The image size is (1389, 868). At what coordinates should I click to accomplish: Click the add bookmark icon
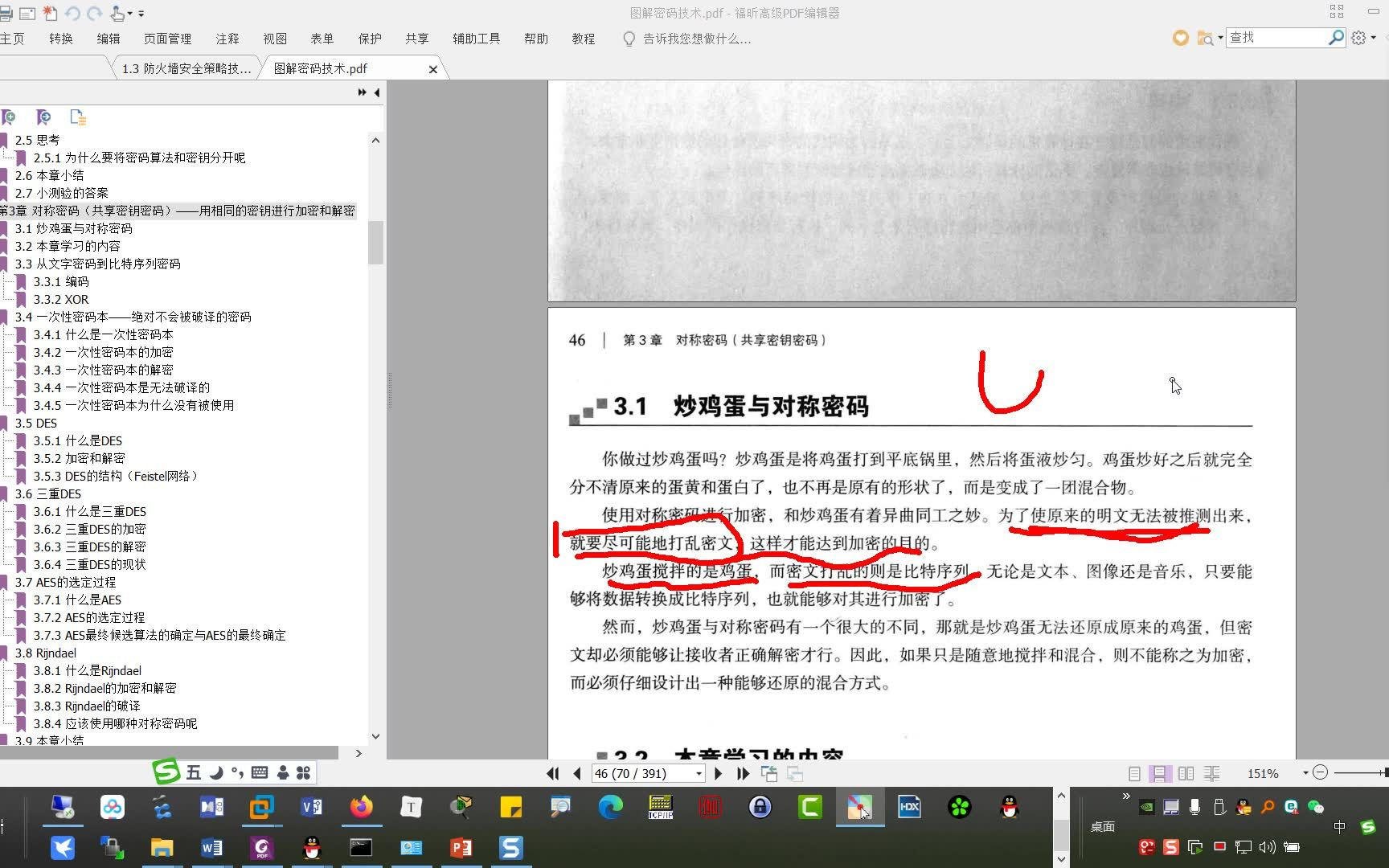(x=8, y=117)
